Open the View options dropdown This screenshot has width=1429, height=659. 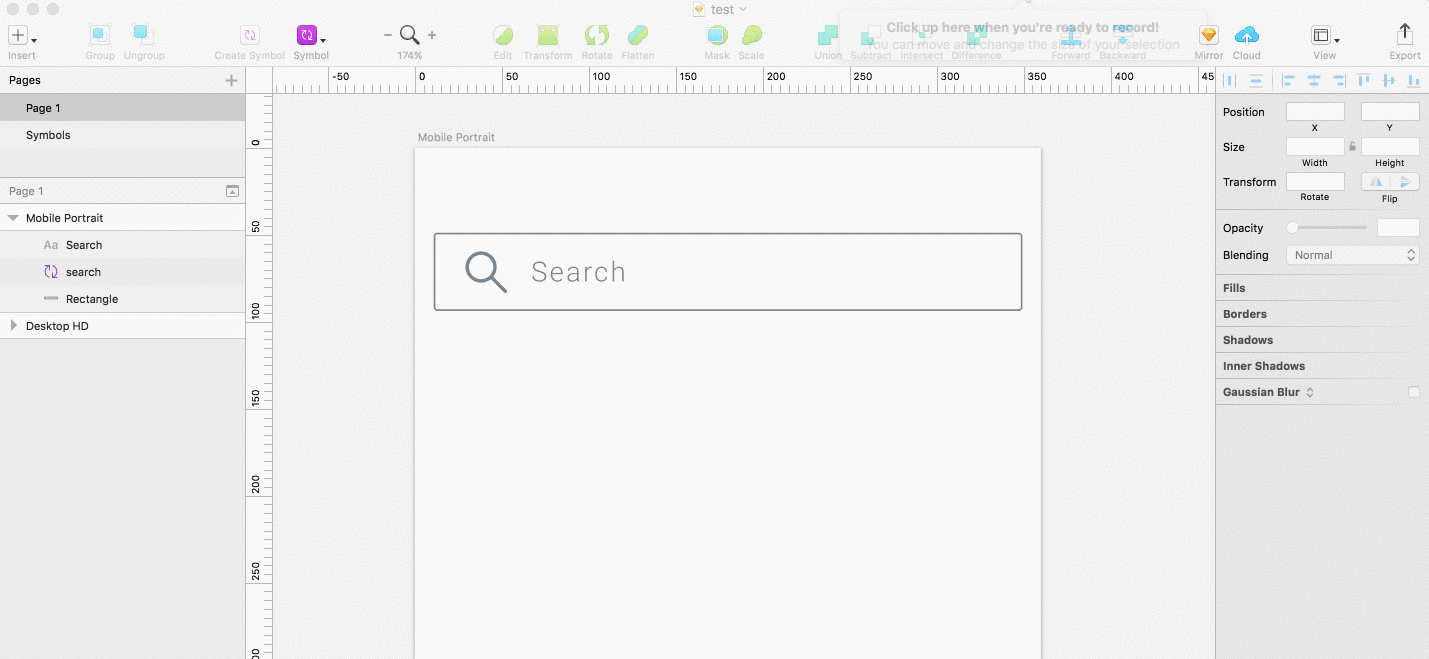click(1325, 36)
